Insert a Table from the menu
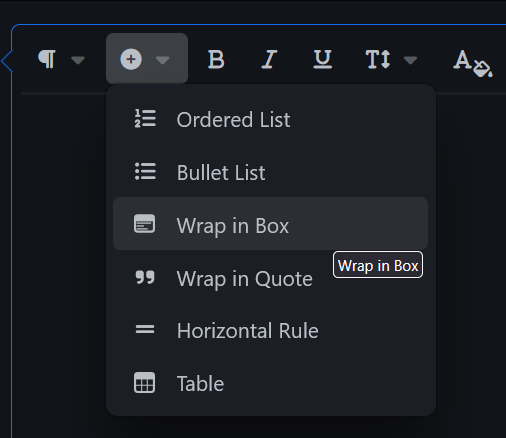Viewport: 506px width, 438px height. [270, 383]
